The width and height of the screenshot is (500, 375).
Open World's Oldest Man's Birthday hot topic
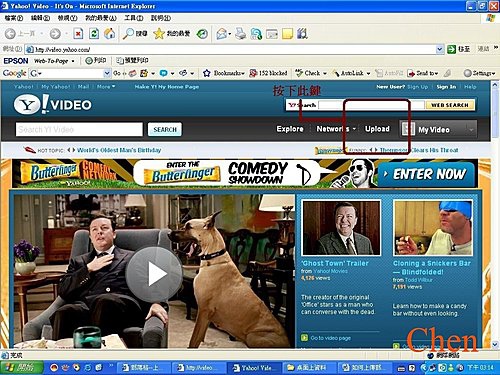click(119, 150)
